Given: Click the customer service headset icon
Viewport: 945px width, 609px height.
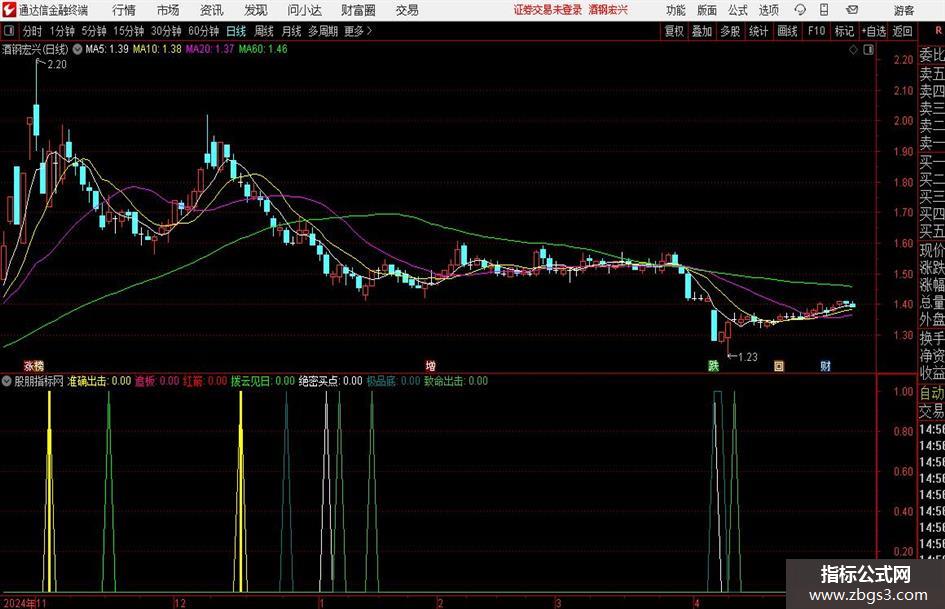Looking at the screenshot, I should point(800,10).
